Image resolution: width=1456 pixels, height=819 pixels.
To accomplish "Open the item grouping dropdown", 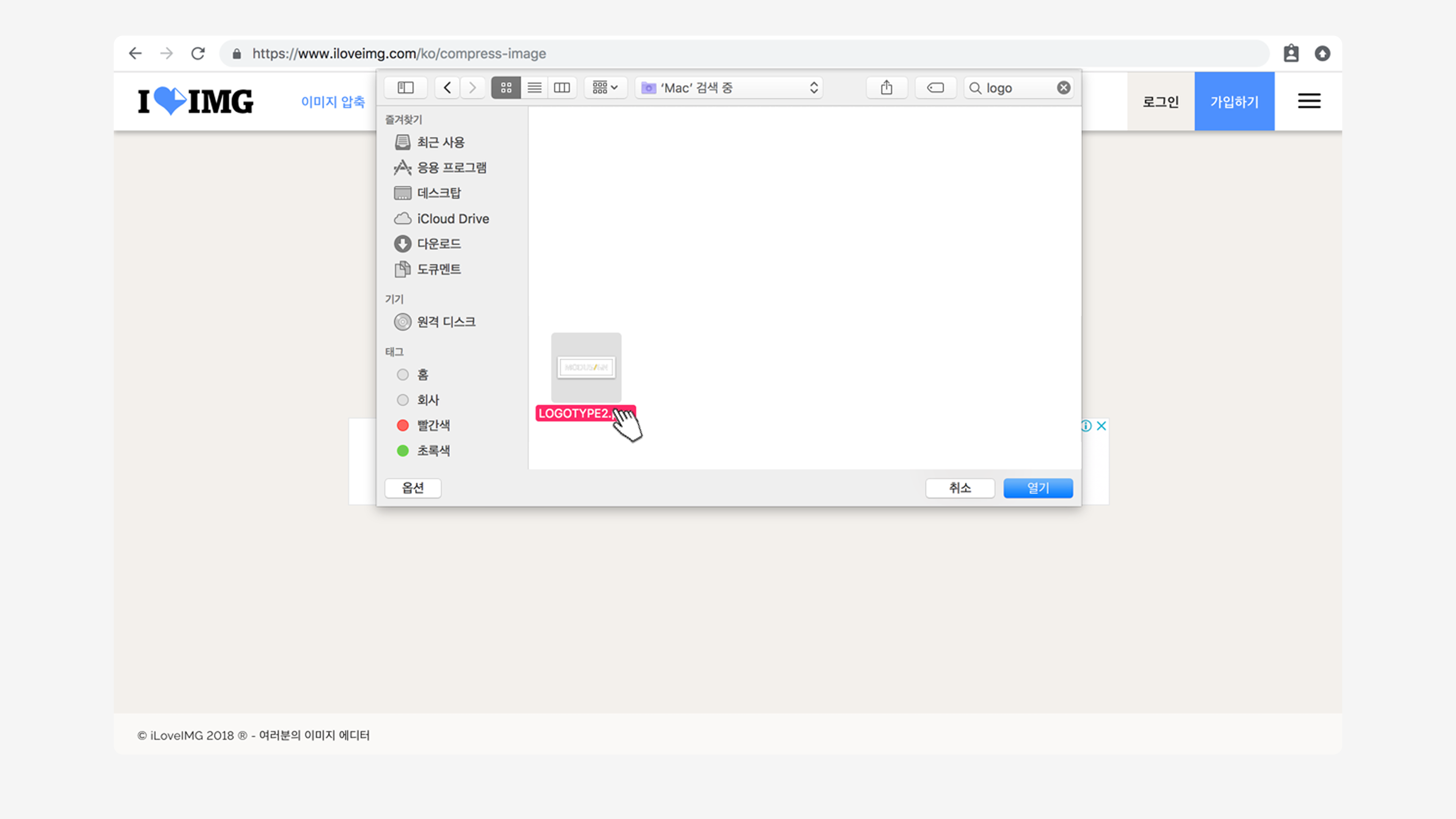I will 605,88.
